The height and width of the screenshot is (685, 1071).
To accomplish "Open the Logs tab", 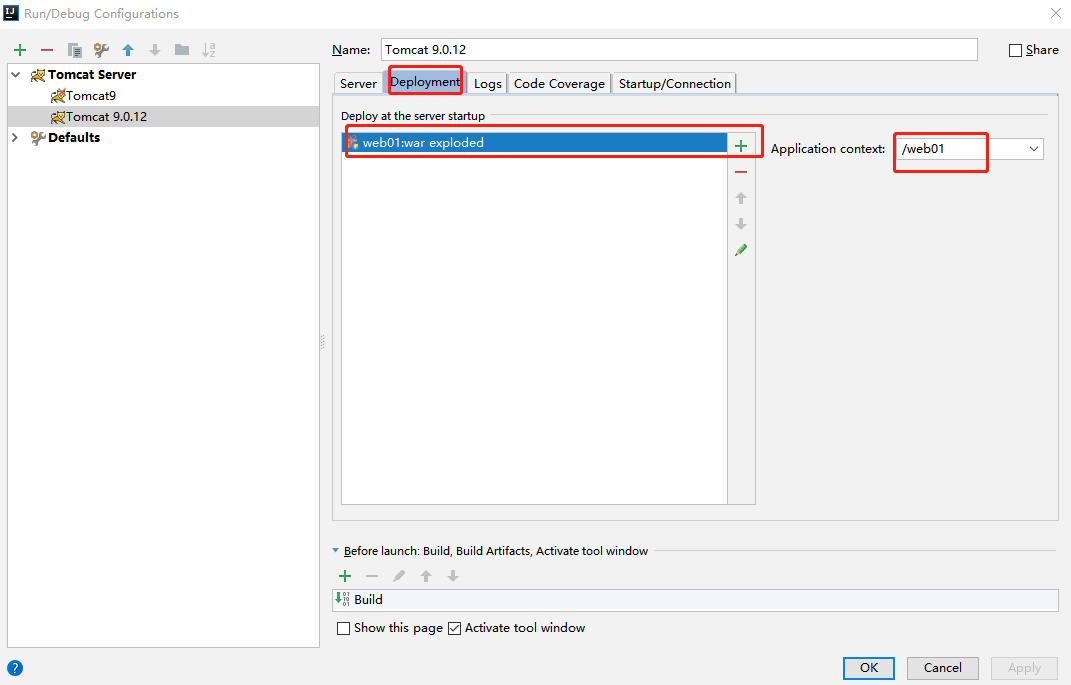I will [488, 83].
